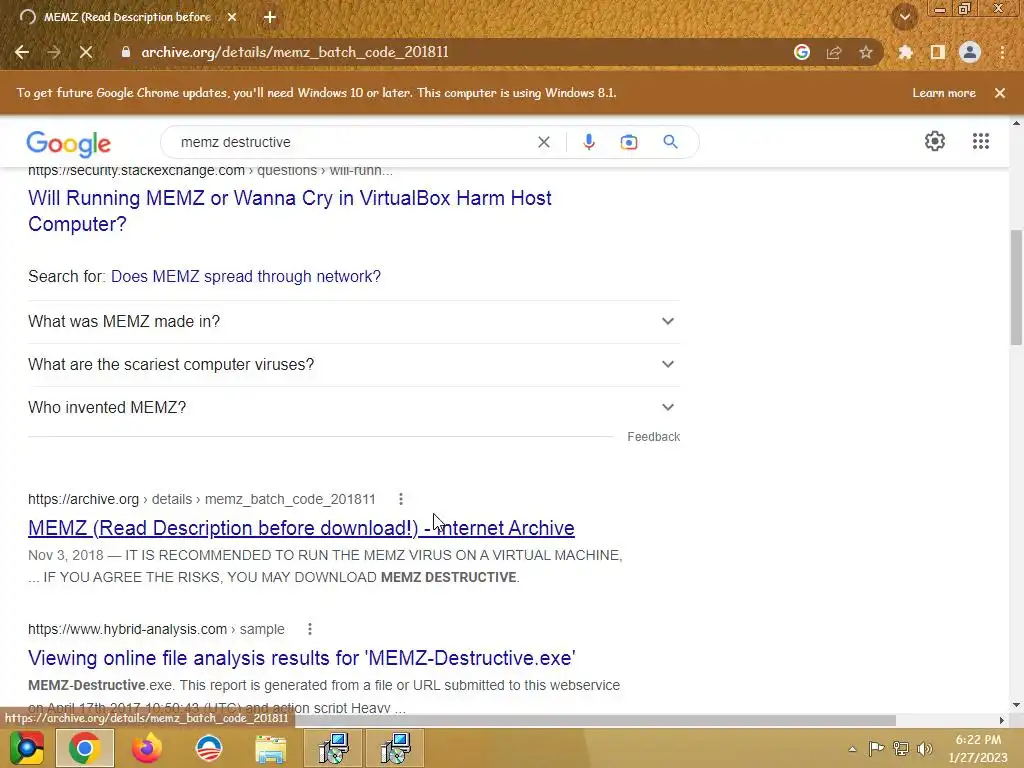The width and height of the screenshot is (1024, 768).
Task: Open the Action Center flag icon
Action: coord(876,749)
